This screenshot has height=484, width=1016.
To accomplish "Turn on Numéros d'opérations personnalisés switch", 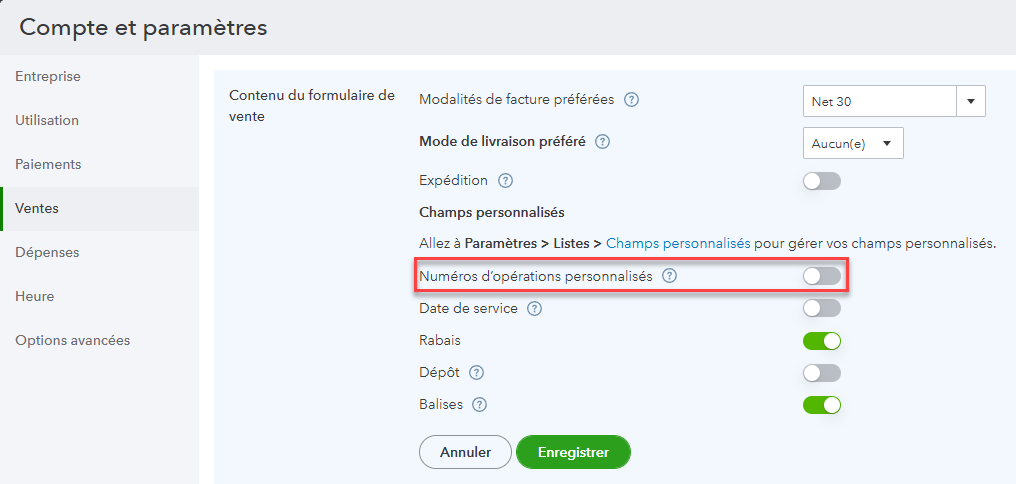I will [821, 276].
